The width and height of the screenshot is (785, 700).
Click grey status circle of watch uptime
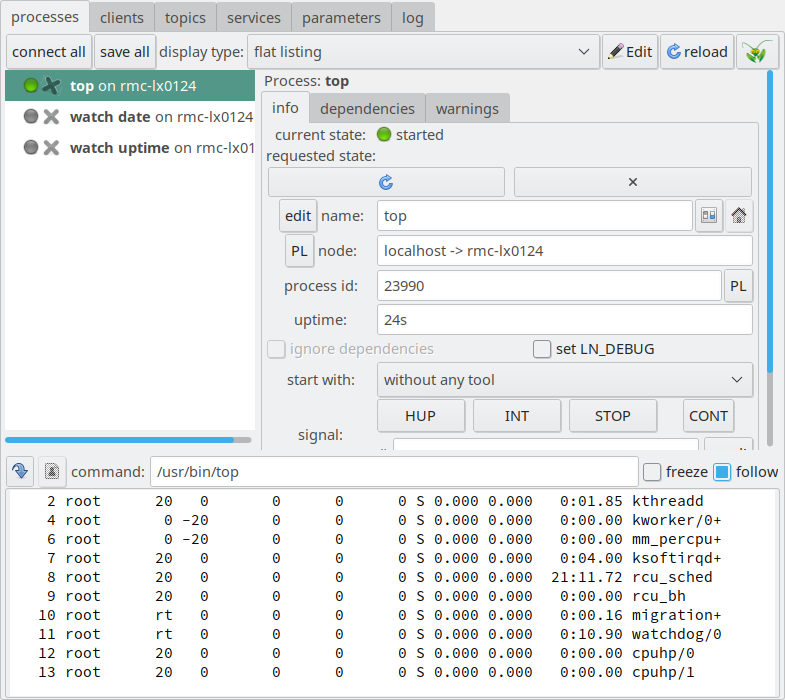pos(31,148)
